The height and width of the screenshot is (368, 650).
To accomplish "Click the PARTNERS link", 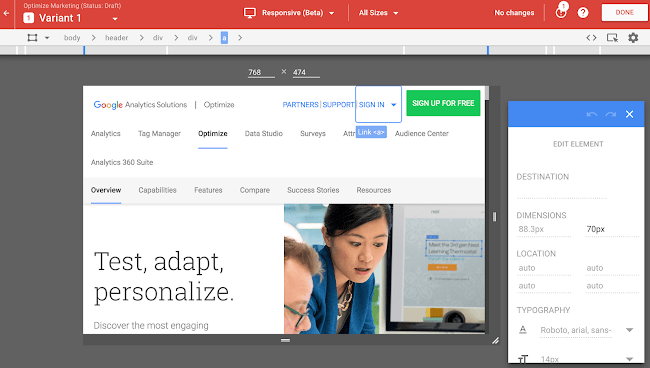I will pyautogui.click(x=300, y=105).
